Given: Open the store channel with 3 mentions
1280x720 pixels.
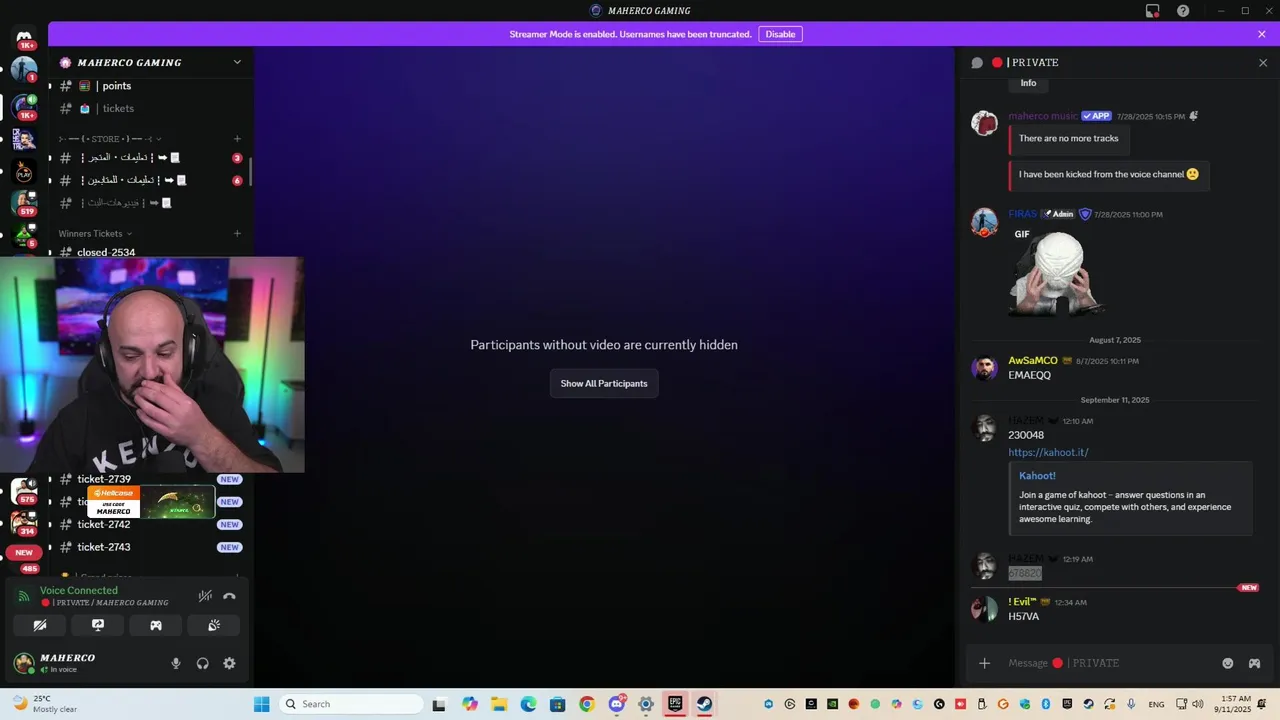Looking at the screenshot, I should pos(150,158).
